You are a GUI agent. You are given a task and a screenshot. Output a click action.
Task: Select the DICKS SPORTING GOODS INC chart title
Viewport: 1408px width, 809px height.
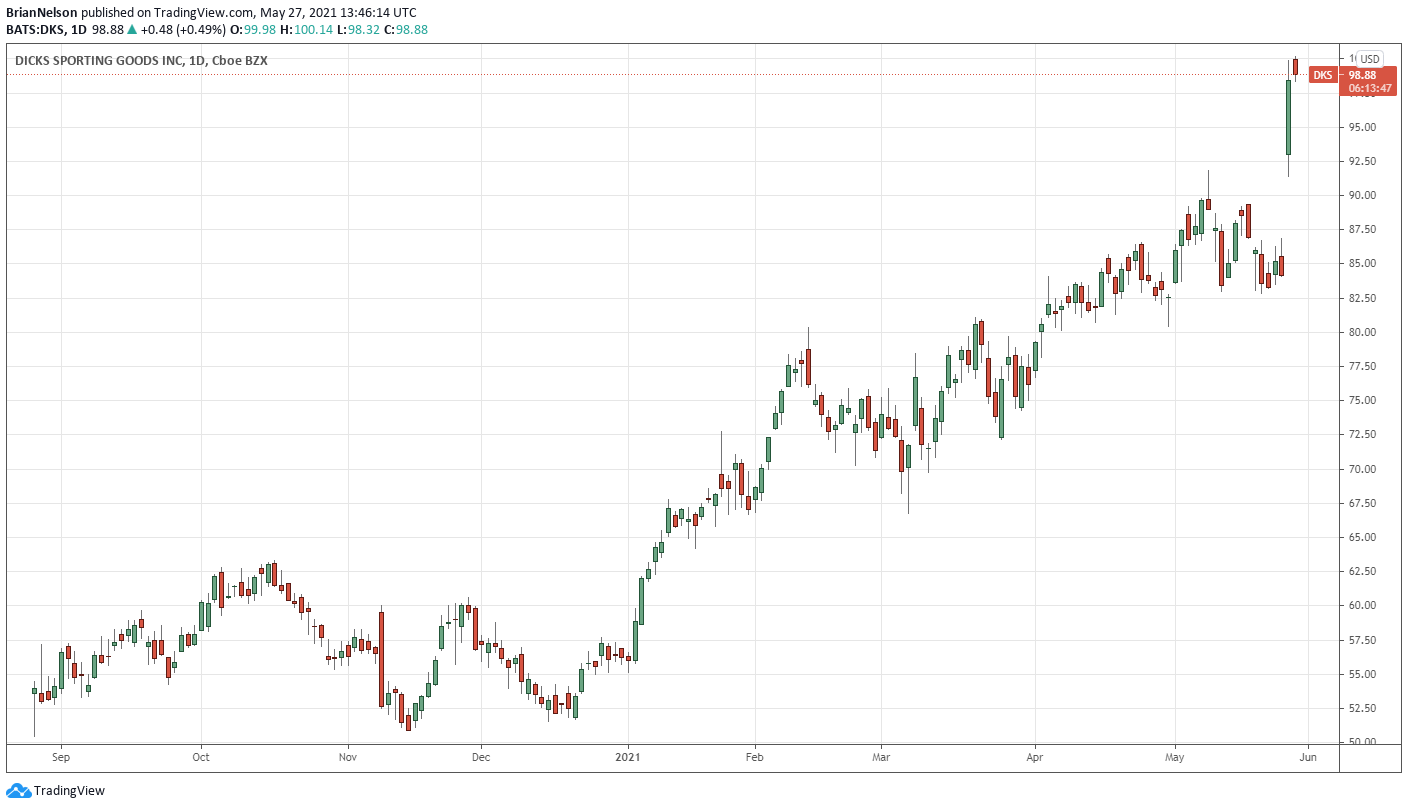98,61
